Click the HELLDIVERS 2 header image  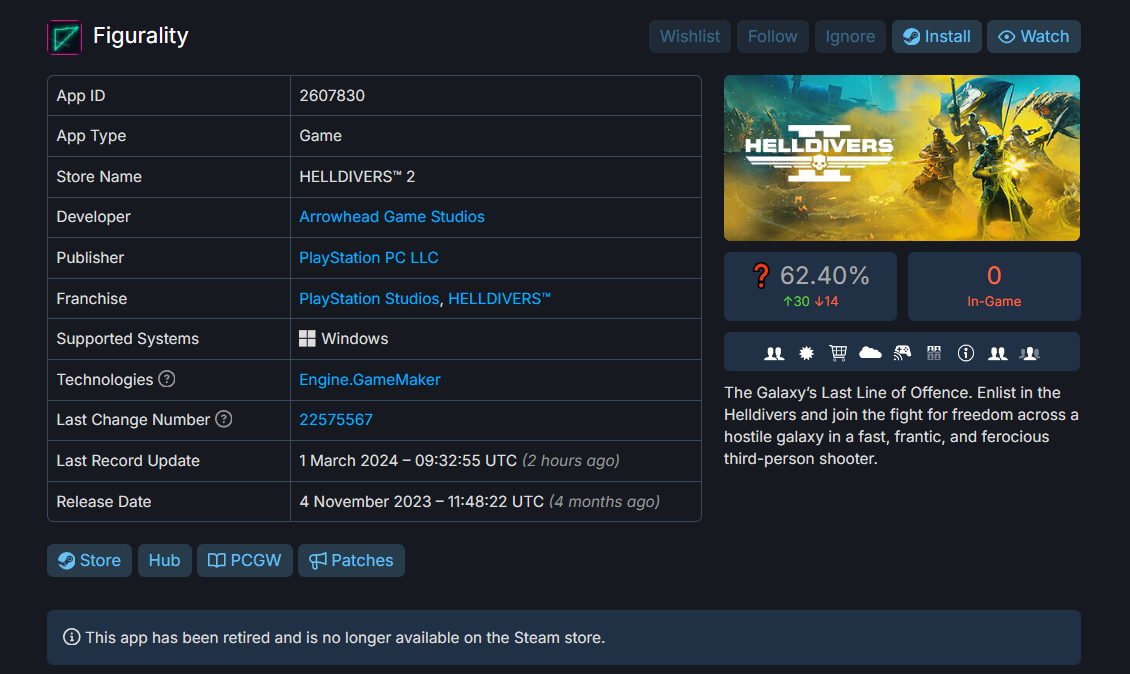901,158
